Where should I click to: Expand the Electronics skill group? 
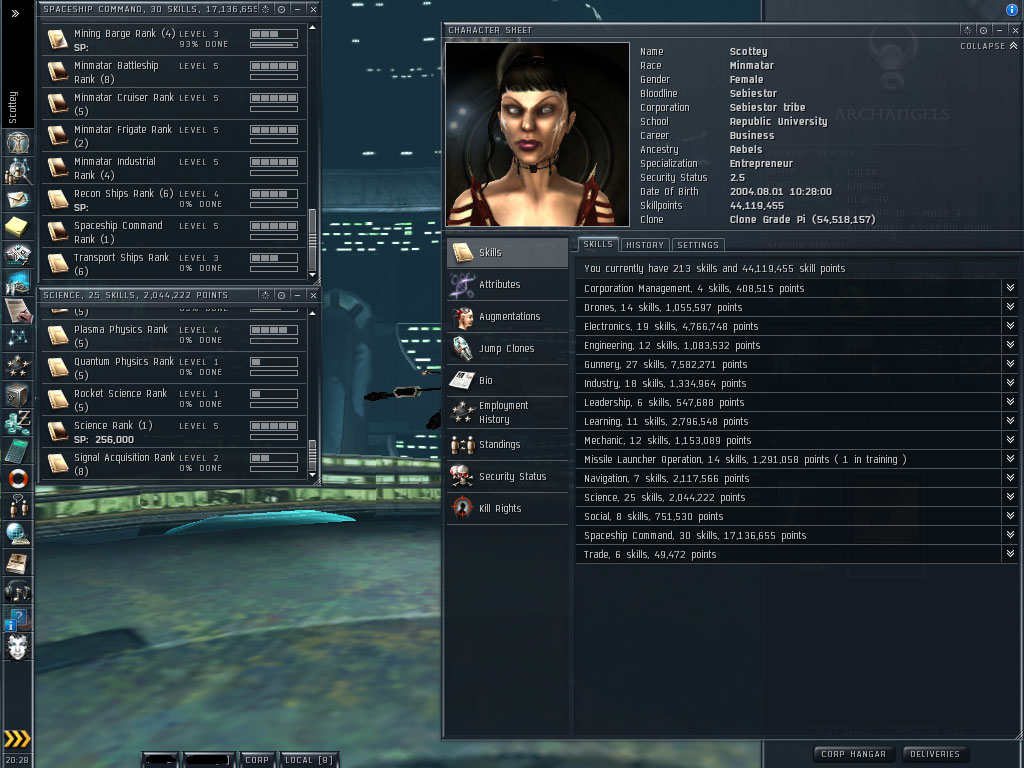click(1010, 326)
